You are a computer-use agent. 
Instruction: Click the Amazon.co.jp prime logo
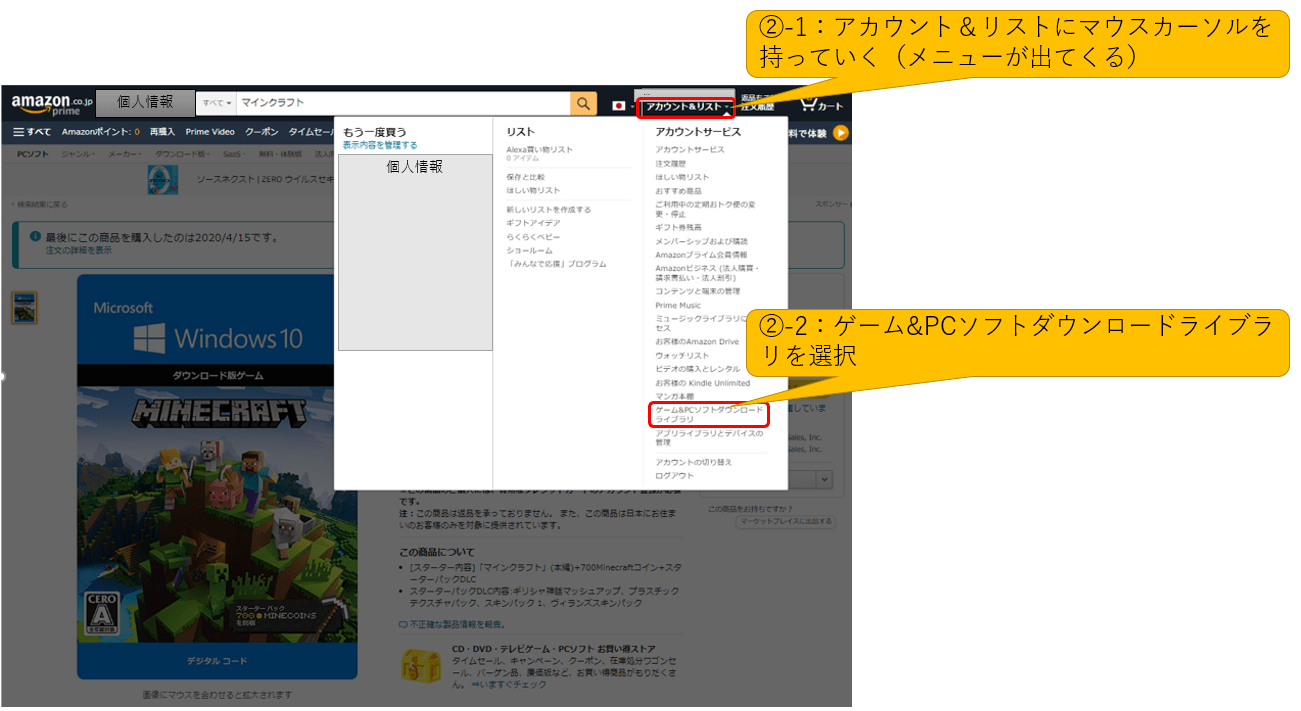[52, 103]
